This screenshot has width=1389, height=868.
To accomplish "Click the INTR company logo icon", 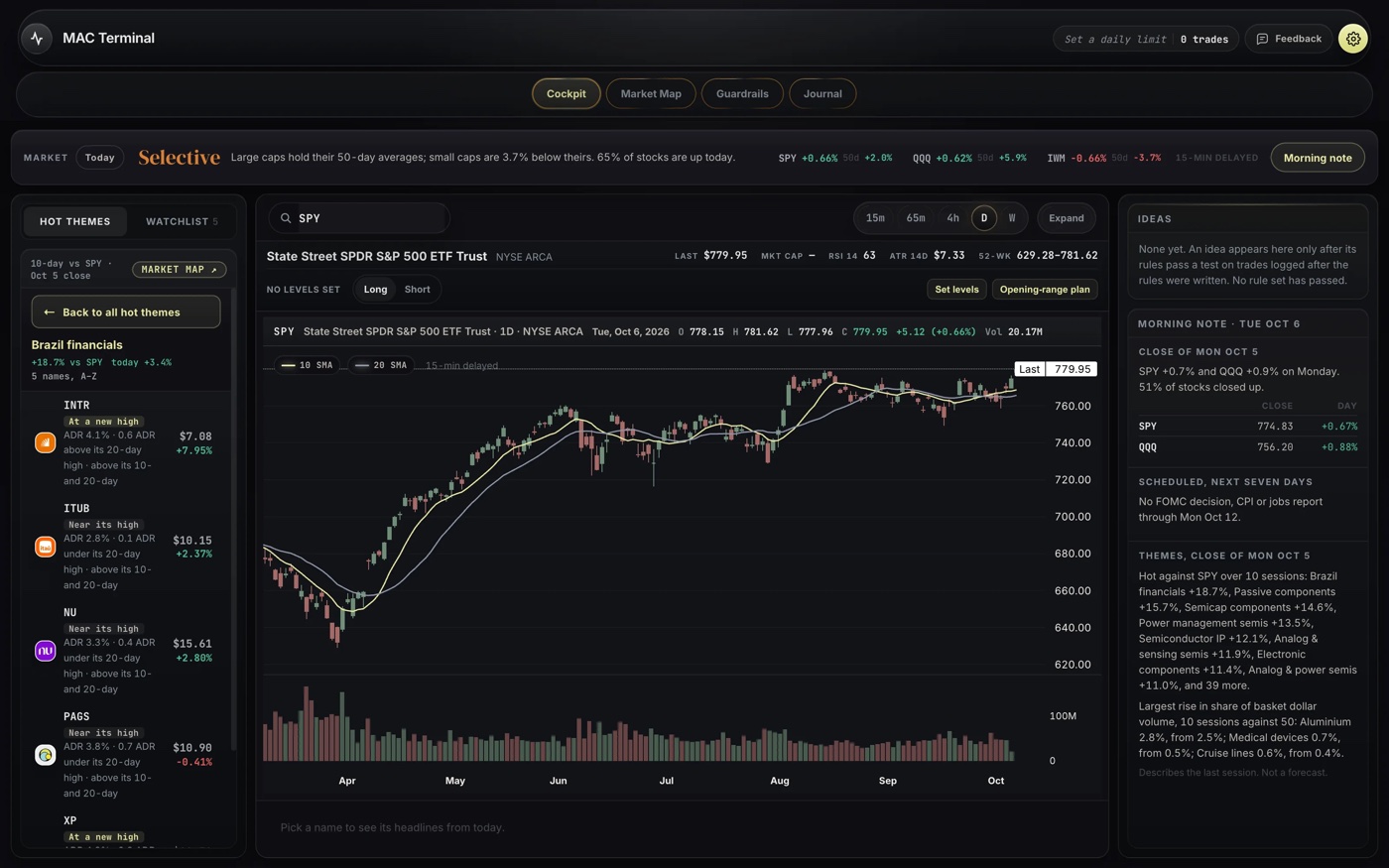I will coord(45,442).
